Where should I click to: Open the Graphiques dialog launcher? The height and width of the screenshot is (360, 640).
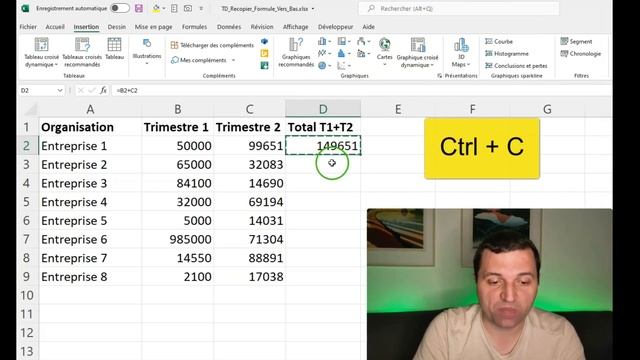click(x=440, y=76)
